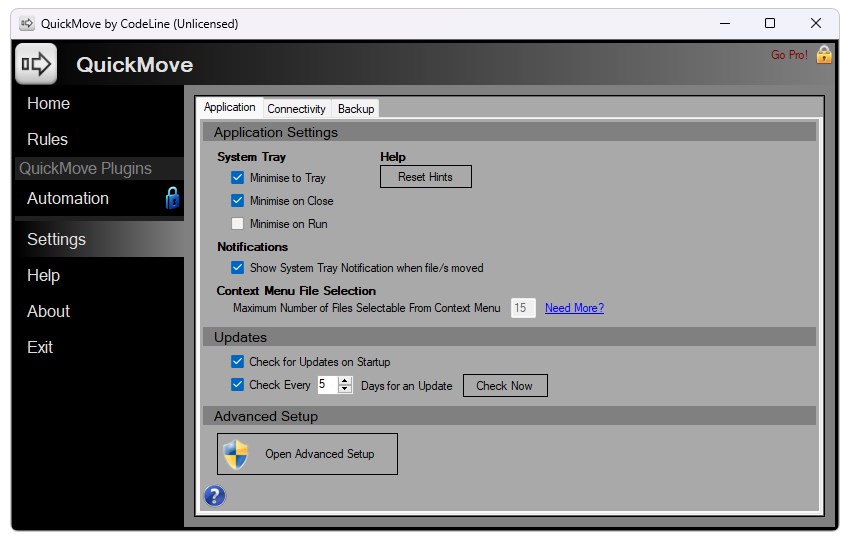The height and width of the screenshot is (541, 848).
Task: Click the title bar QuickMove app icon
Action: (26, 23)
